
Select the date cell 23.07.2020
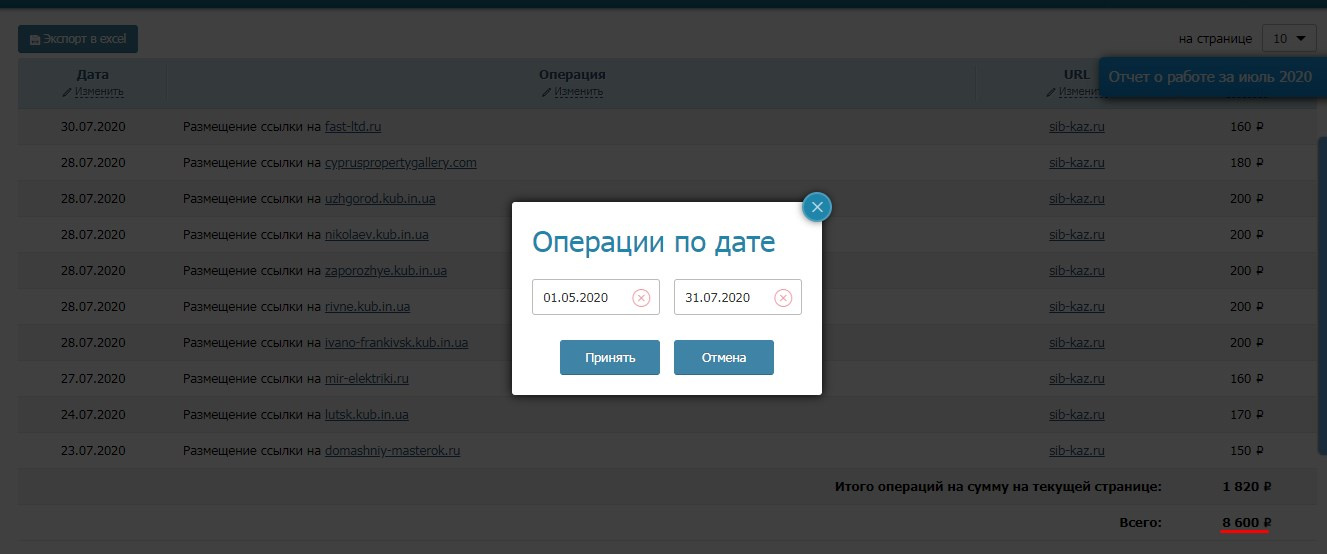point(93,451)
